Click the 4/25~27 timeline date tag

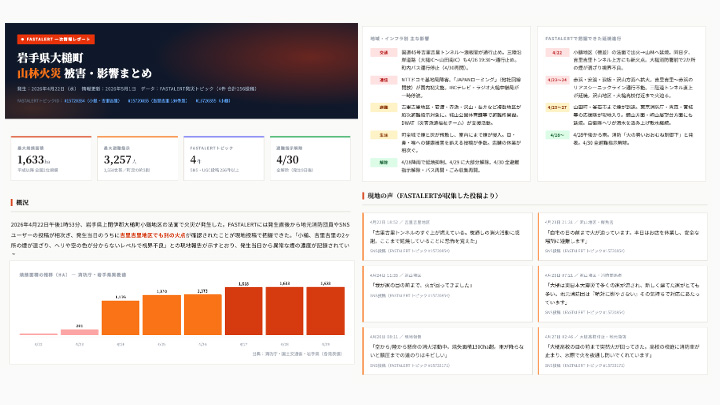tap(557, 107)
